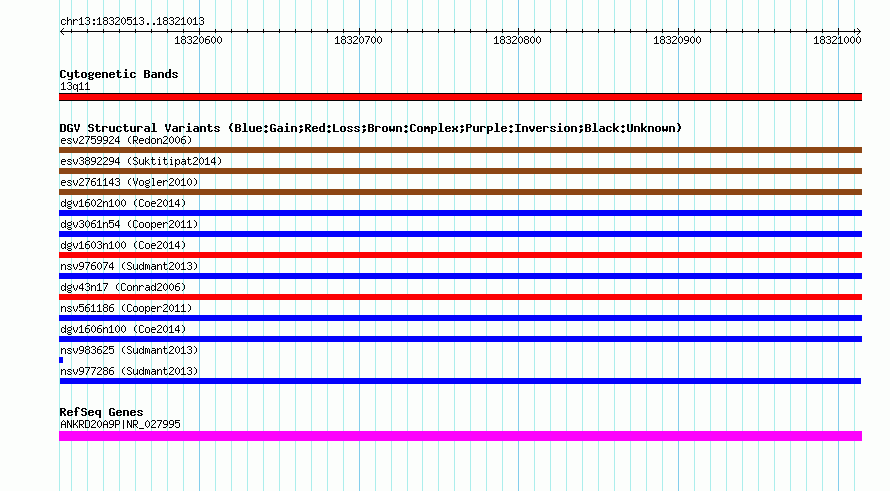
Task: Select variant label dgv43n17 (Conrad2006)
Action: tap(123, 287)
